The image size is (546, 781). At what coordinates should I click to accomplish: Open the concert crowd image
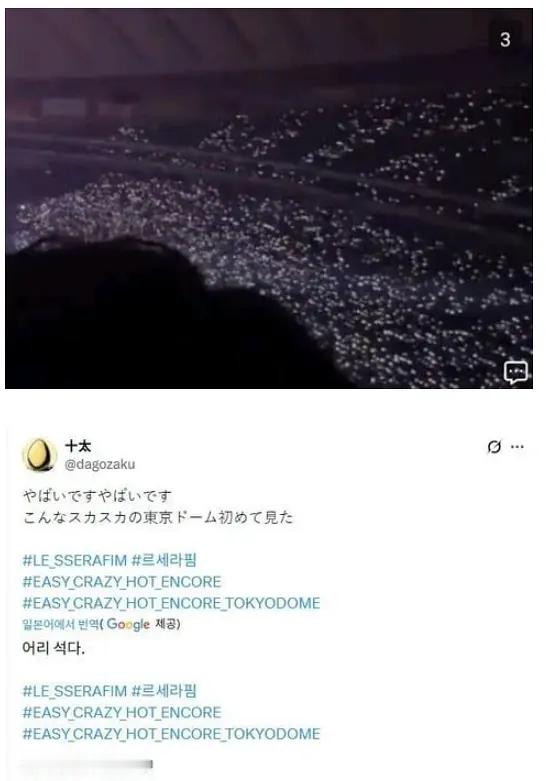coord(269,198)
